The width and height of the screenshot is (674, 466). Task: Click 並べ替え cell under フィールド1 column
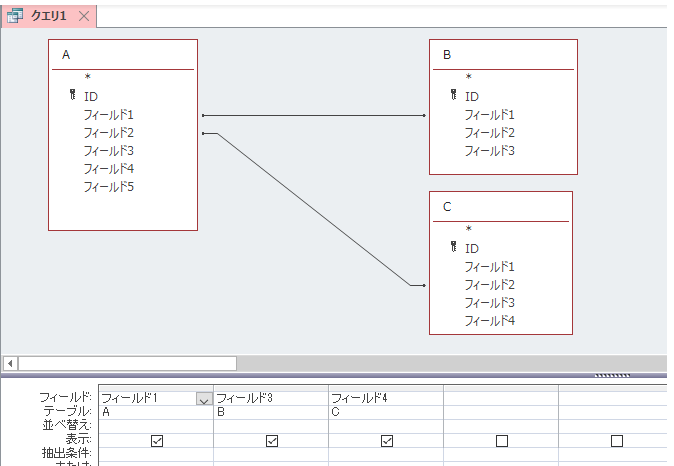(x=156, y=426)
